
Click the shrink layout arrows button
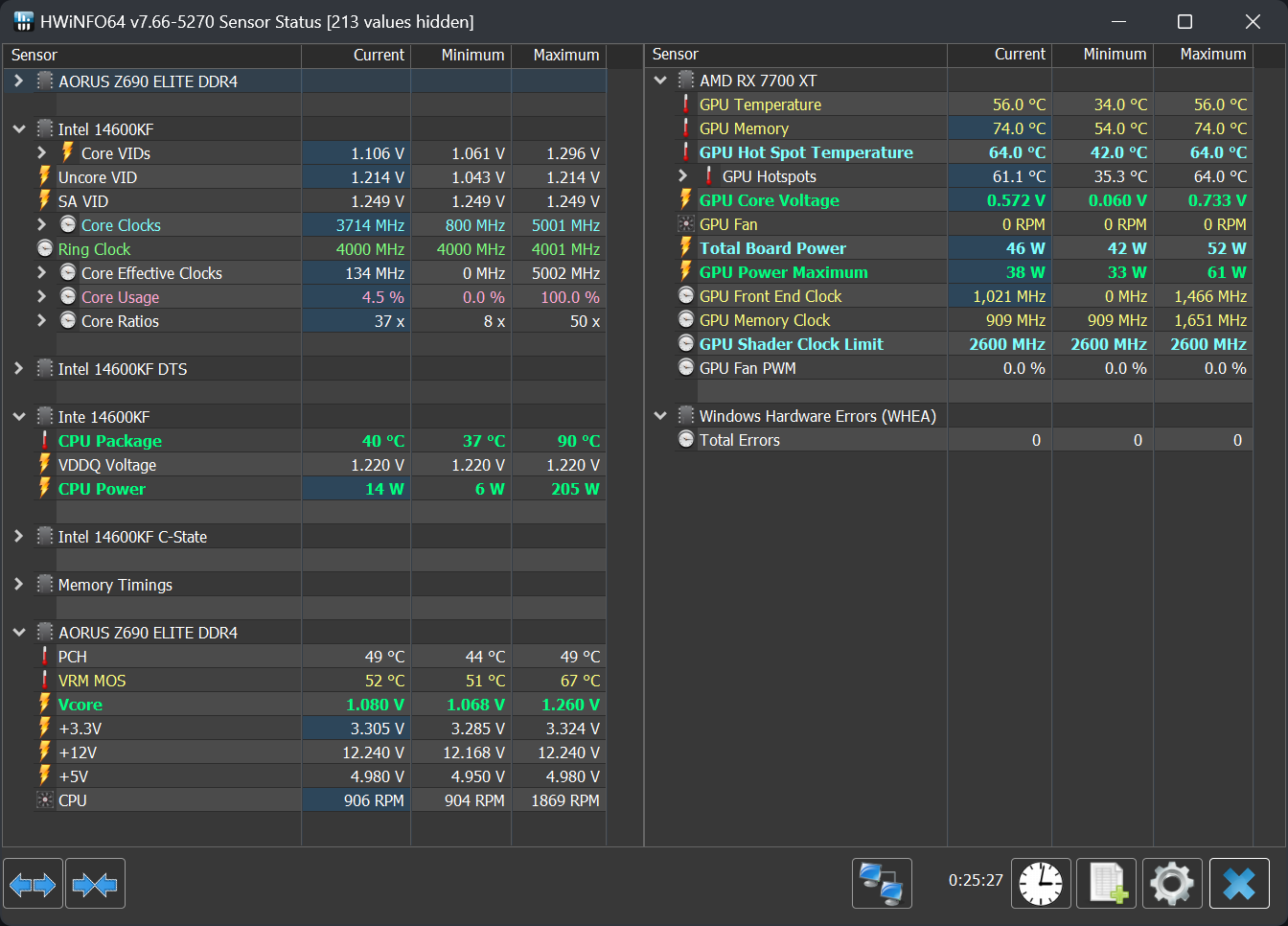click(x=95, y=884)
